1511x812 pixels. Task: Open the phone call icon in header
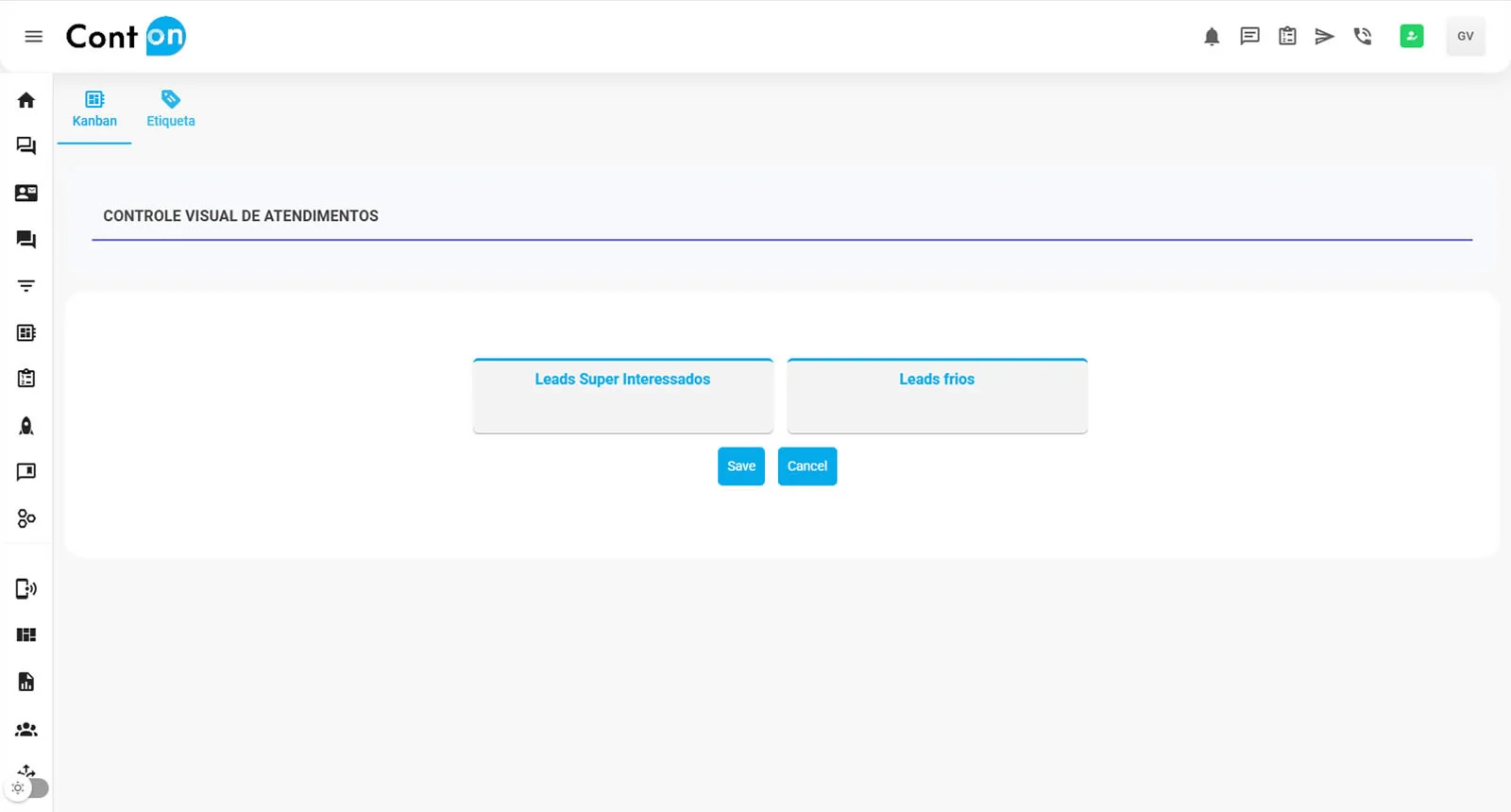point(1362,37)
